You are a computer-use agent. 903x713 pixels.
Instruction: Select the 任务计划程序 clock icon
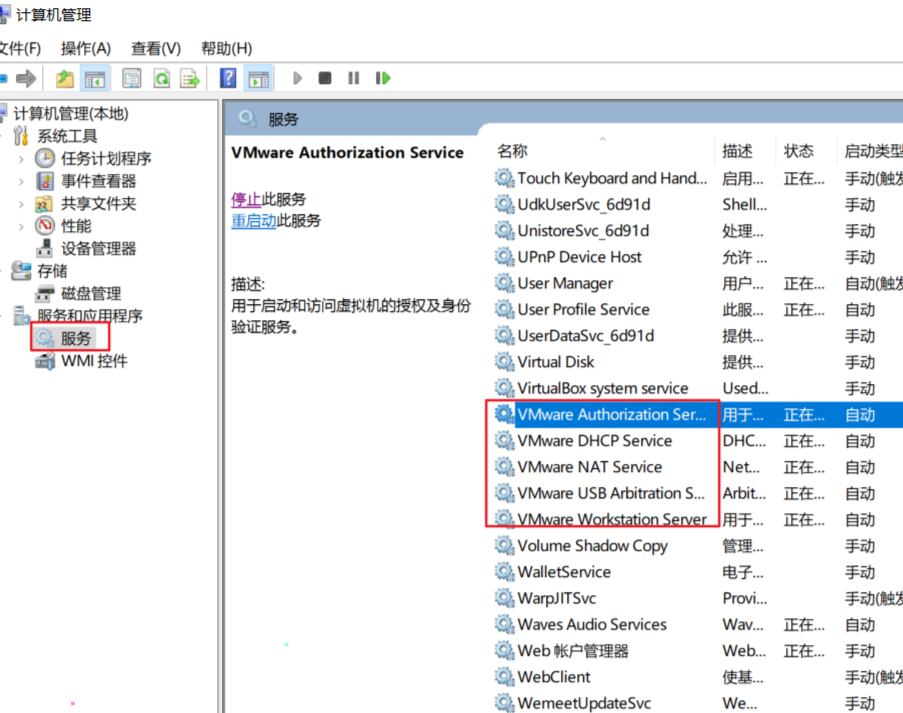(45, 158)
